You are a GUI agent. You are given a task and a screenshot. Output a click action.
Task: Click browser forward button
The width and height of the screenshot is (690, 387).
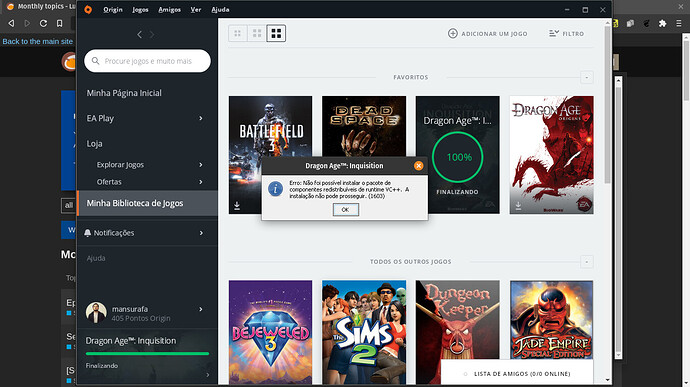click(27, 23)
